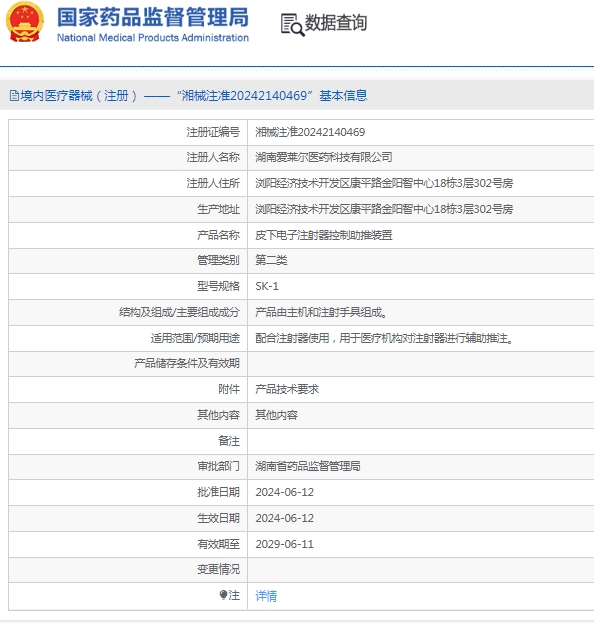The height and width of the screenshot is (623, 594).
Task: Select model specification SK-1
Action: pyautogui.click(x=267, y=286)
